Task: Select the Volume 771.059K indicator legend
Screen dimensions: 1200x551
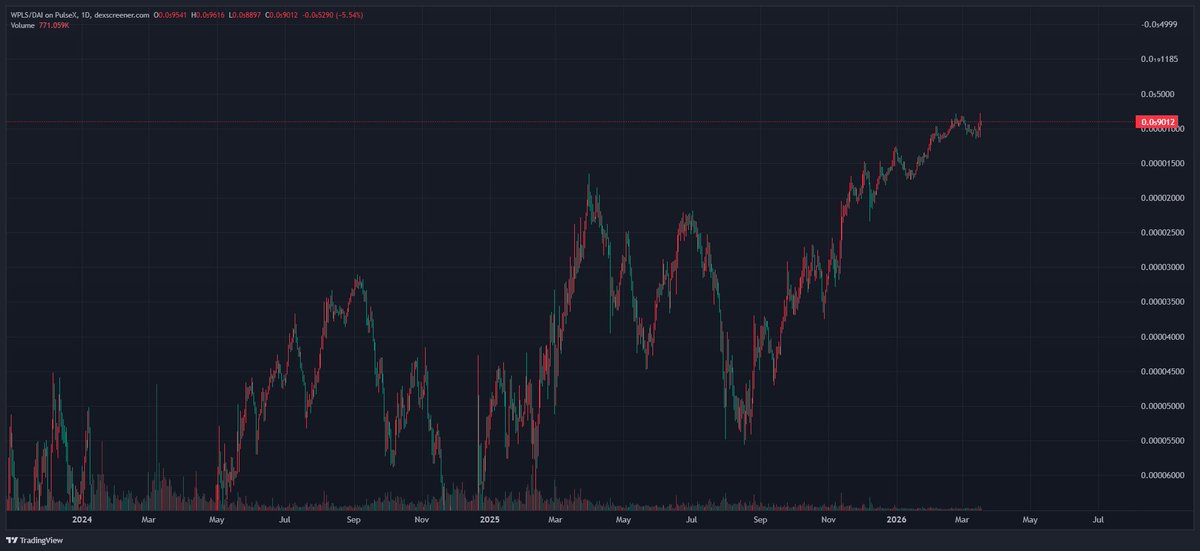Action: point(39,25)
